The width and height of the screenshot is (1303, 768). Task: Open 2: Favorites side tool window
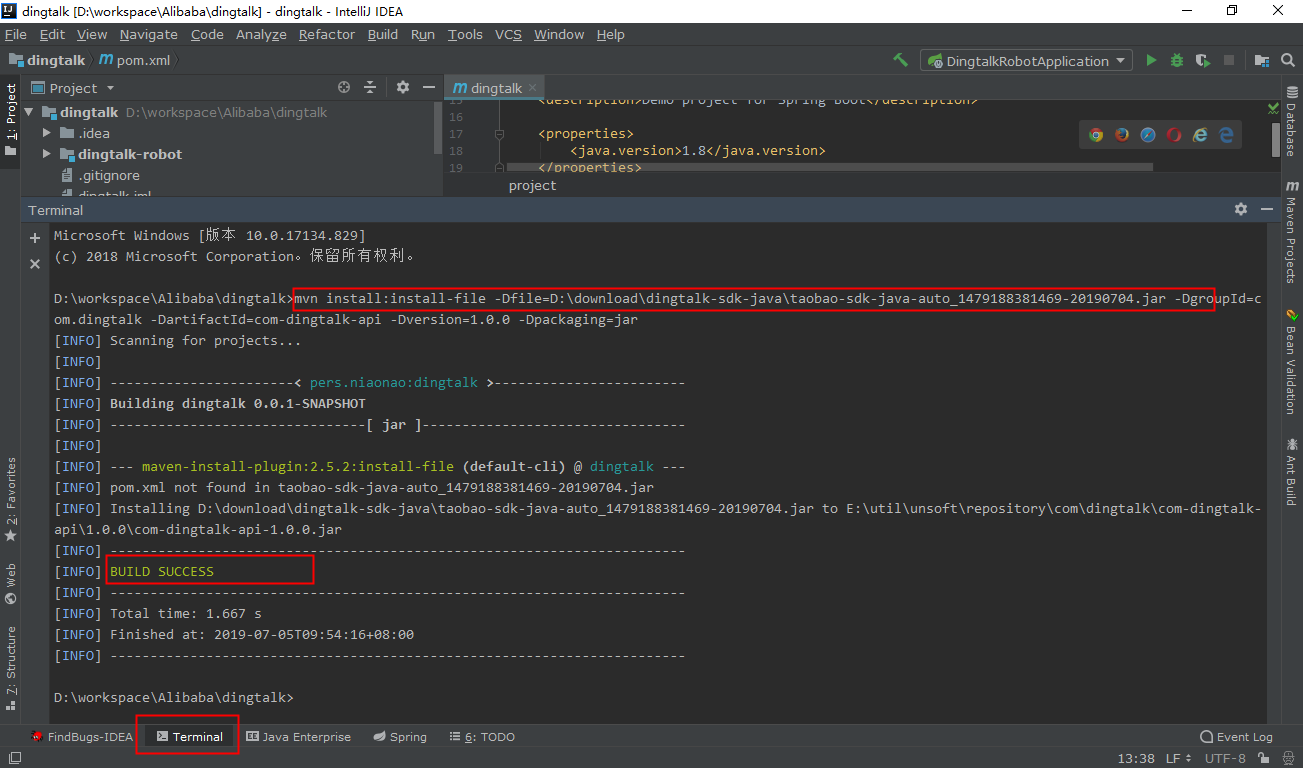click(x=10, y=499)
